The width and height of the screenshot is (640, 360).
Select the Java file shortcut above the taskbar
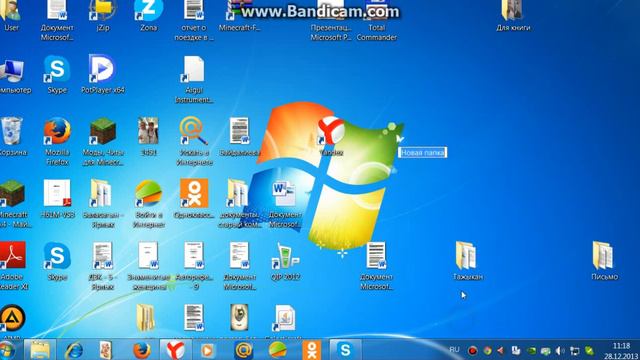(x=285, y=318)
